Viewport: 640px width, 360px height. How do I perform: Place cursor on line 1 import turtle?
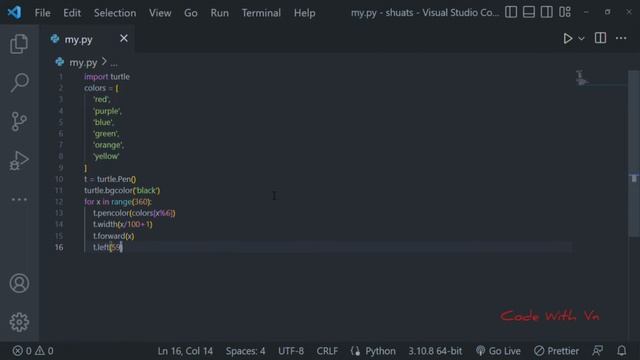[x=107, y=77]
